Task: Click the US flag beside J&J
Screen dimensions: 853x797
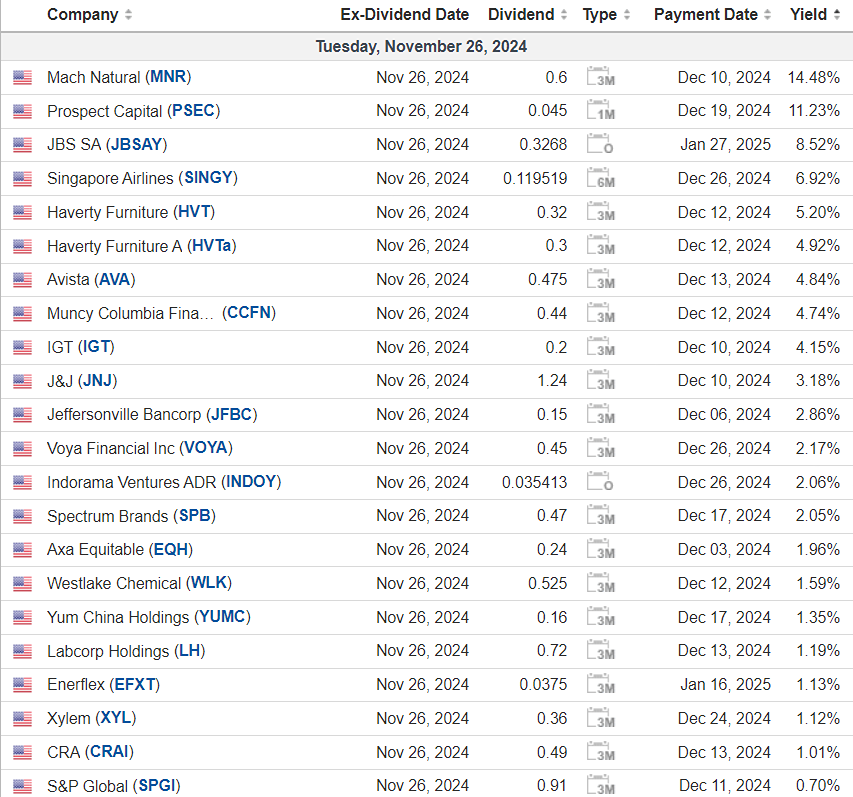Action: (22, 381)
